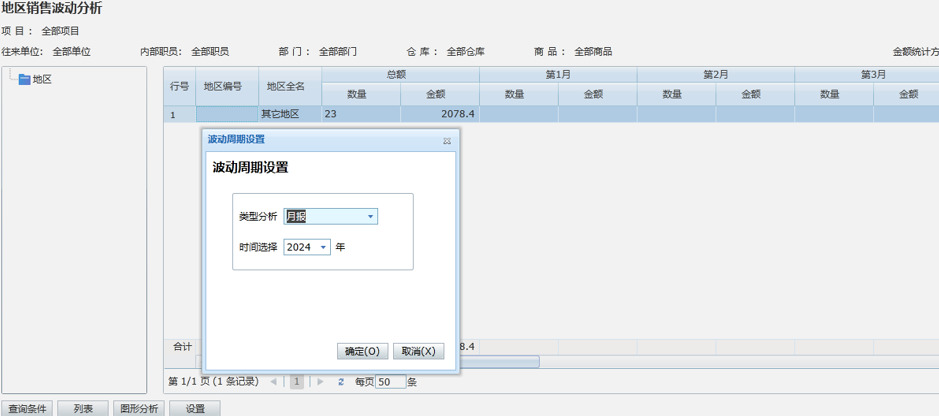The width and height of the screenshot is (939, 416).
Task: Click the 地区 folder icon in tree
Action: pos(24,79)
